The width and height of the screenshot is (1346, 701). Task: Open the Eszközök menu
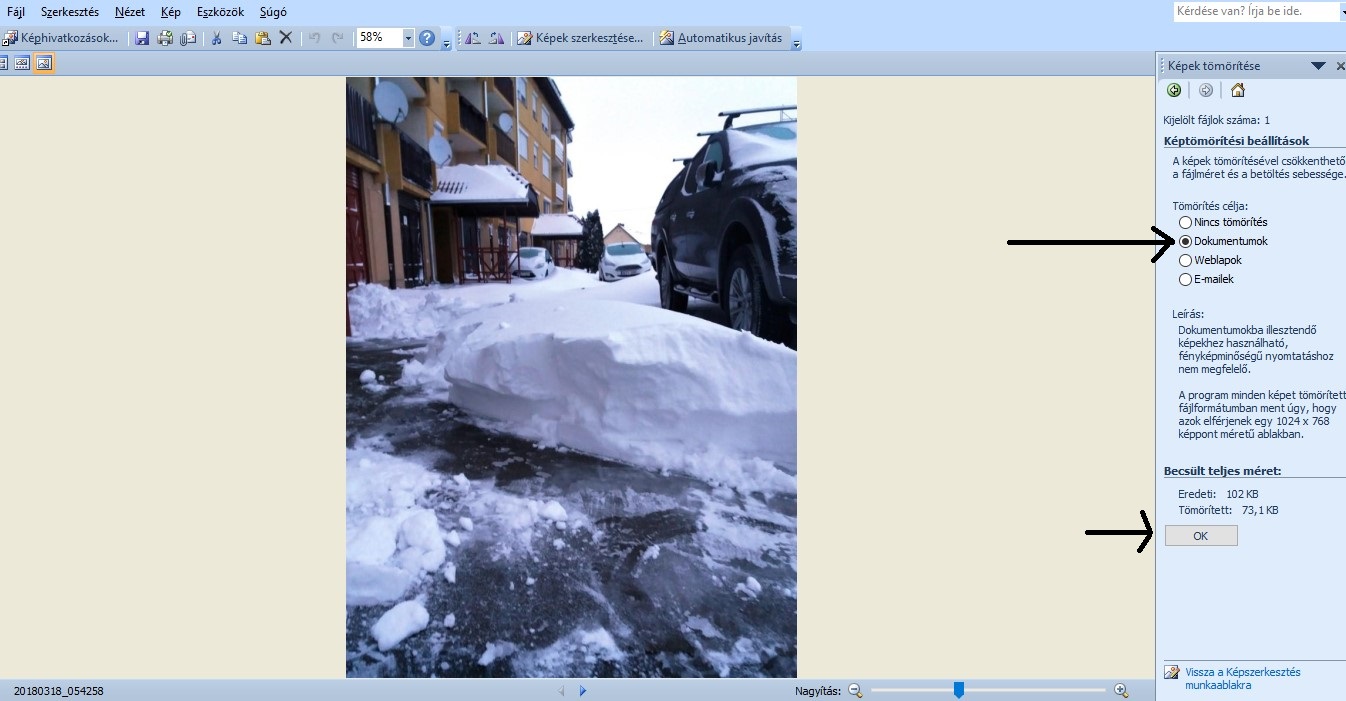[x=220, y=12]
